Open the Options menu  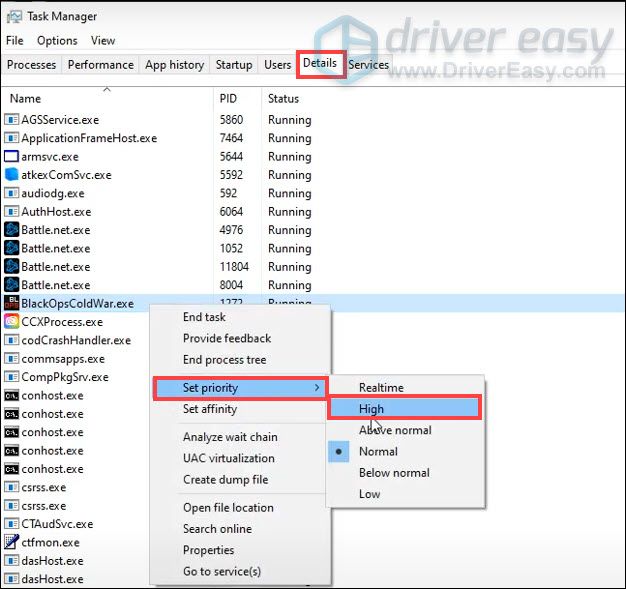pos(57,41)
